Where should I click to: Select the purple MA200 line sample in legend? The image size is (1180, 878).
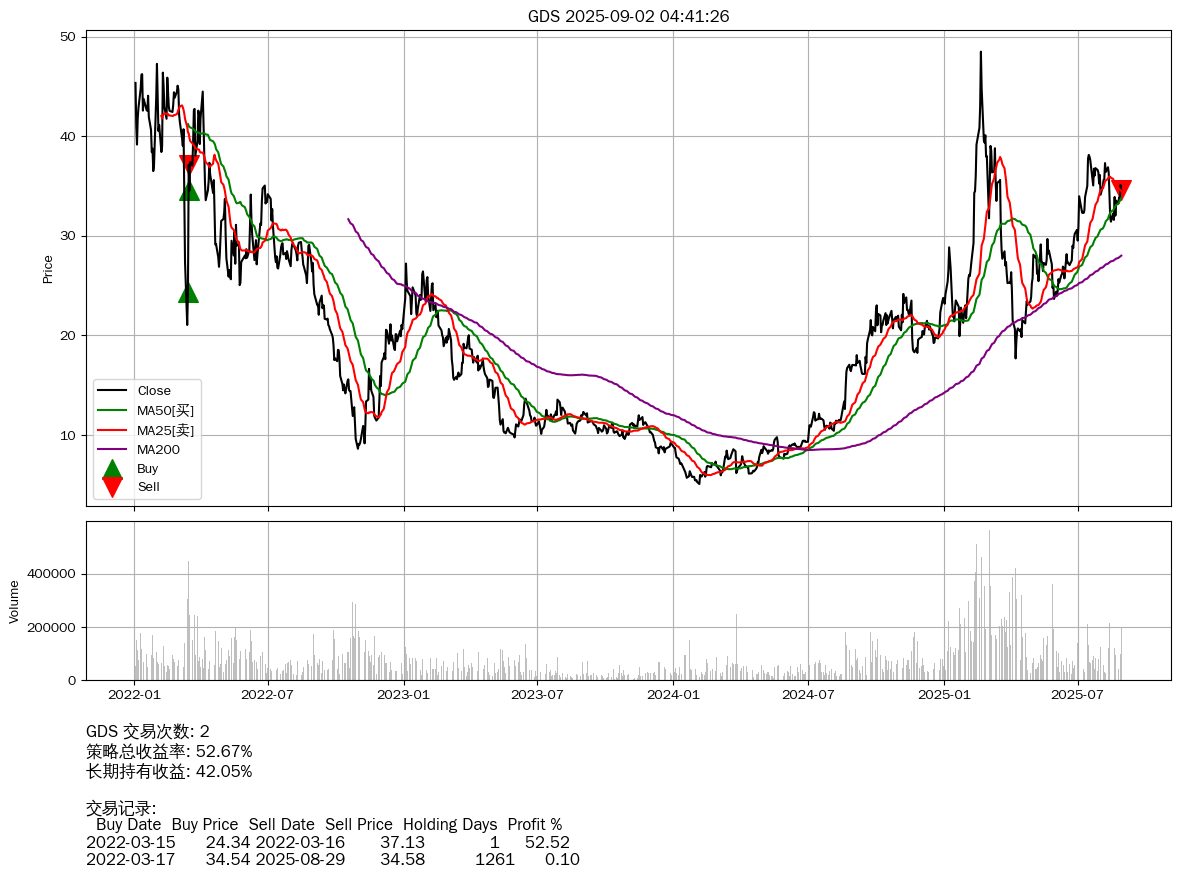point(113,449)
